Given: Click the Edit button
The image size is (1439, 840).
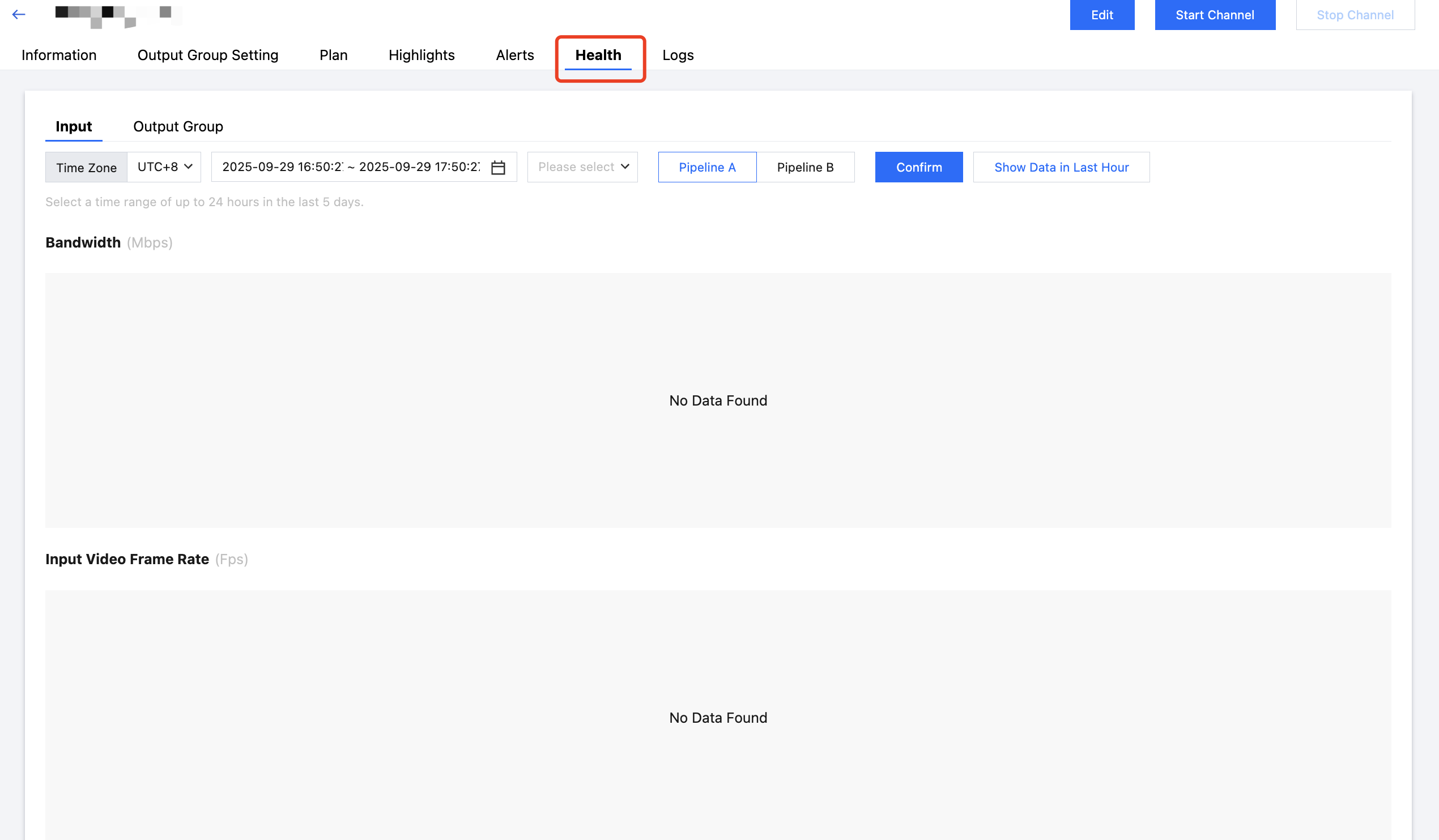Looking at the screenshot, I should pyautogui.click(x=1101, y=15).
